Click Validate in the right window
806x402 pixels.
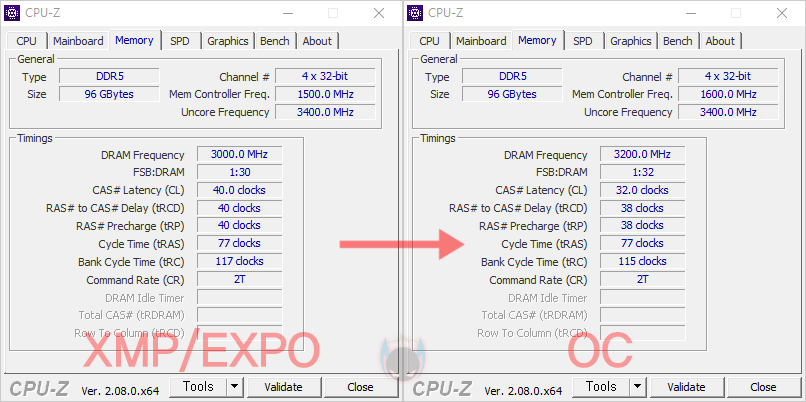(x=686, y=387)
